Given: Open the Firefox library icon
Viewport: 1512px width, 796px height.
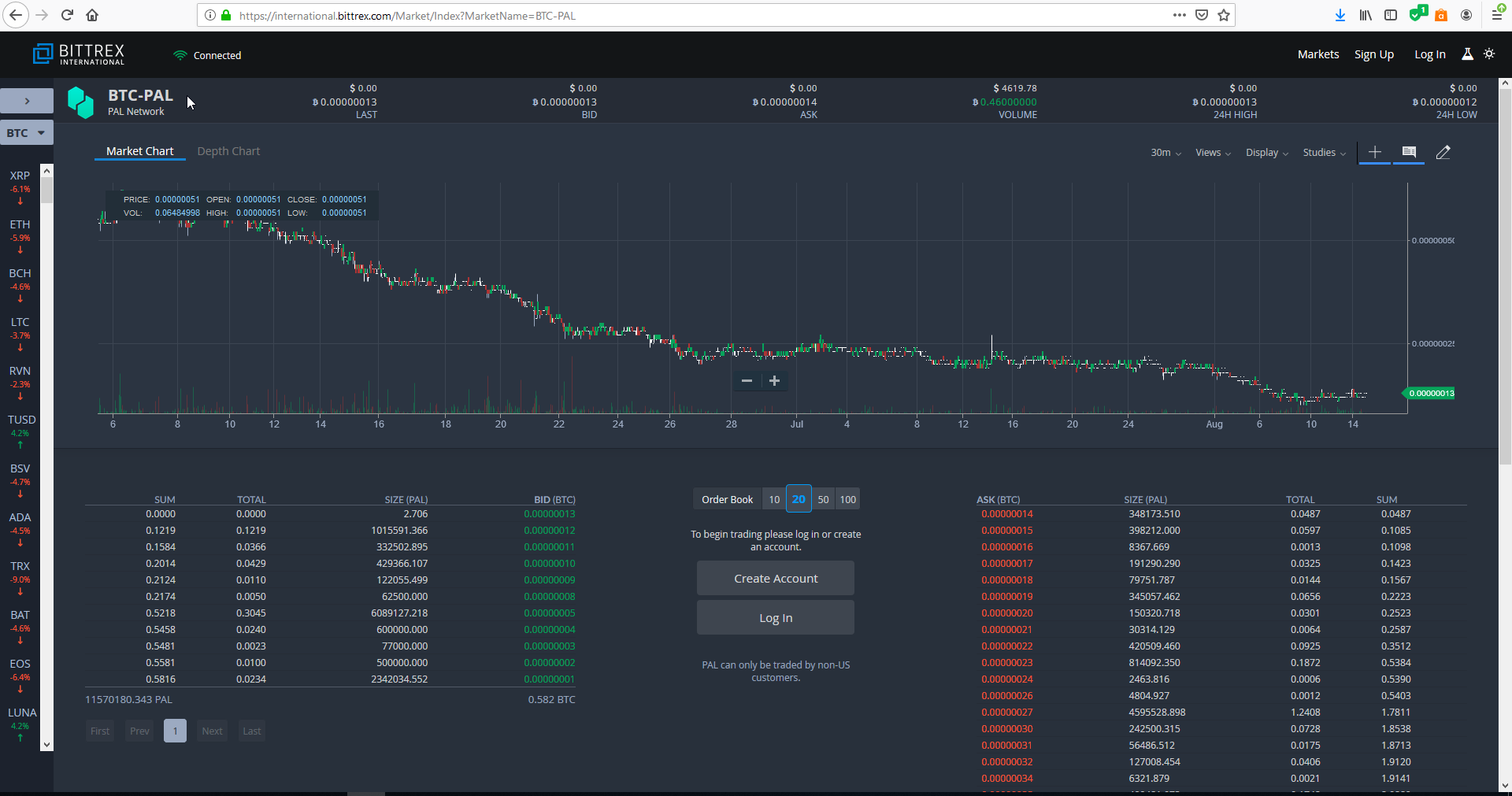Looking at the screenshot, I should (1366, 15).
